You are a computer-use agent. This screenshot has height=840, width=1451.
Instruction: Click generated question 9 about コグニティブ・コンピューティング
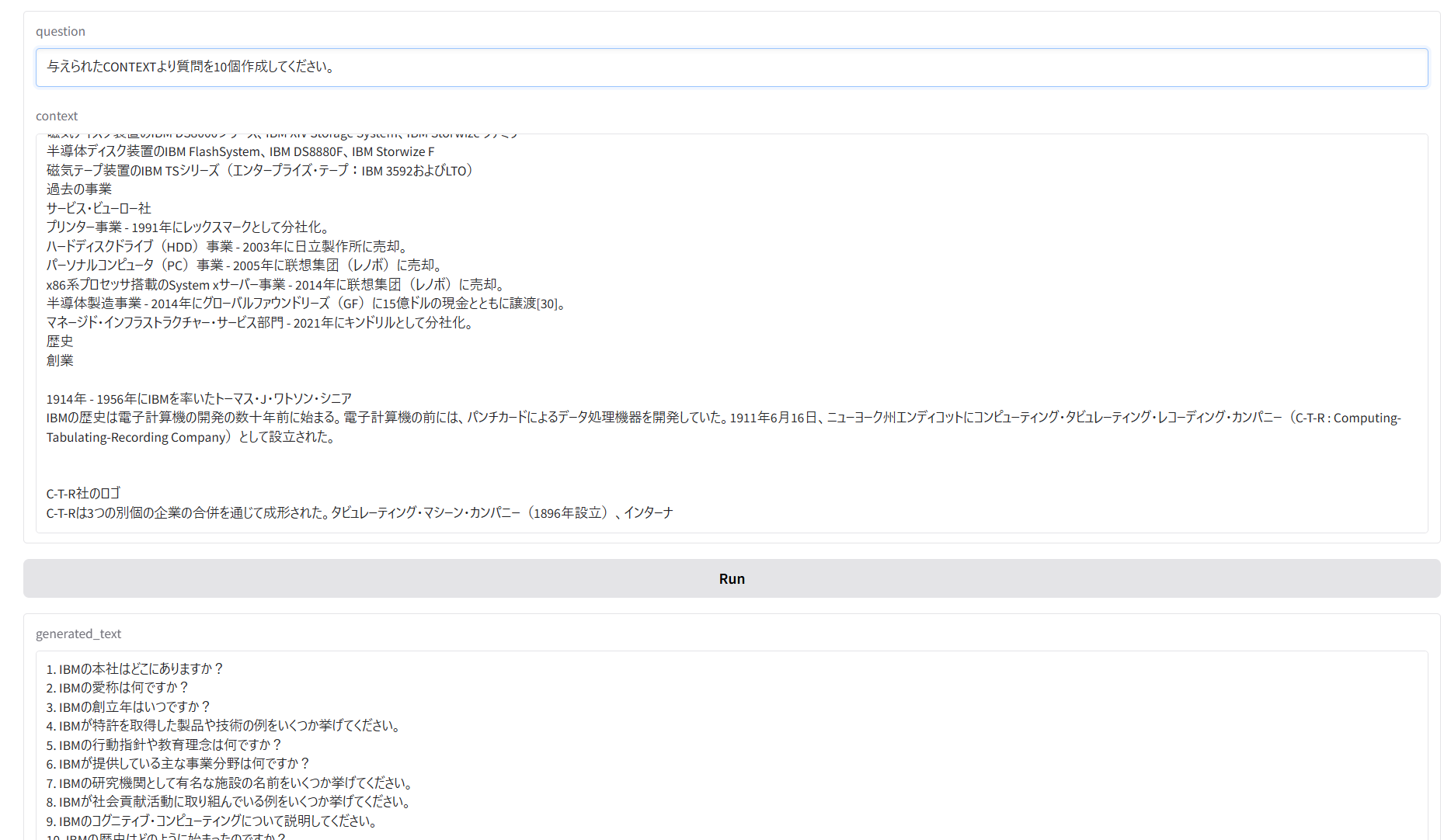213,821
